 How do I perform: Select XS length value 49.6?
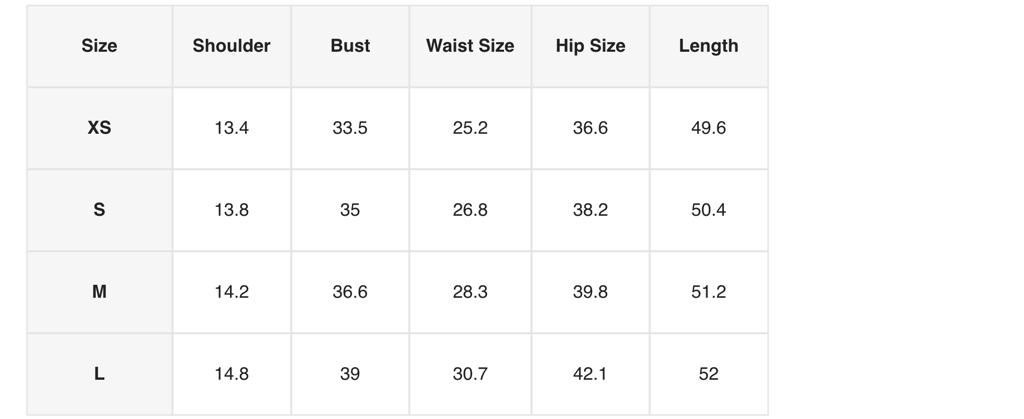708,128
